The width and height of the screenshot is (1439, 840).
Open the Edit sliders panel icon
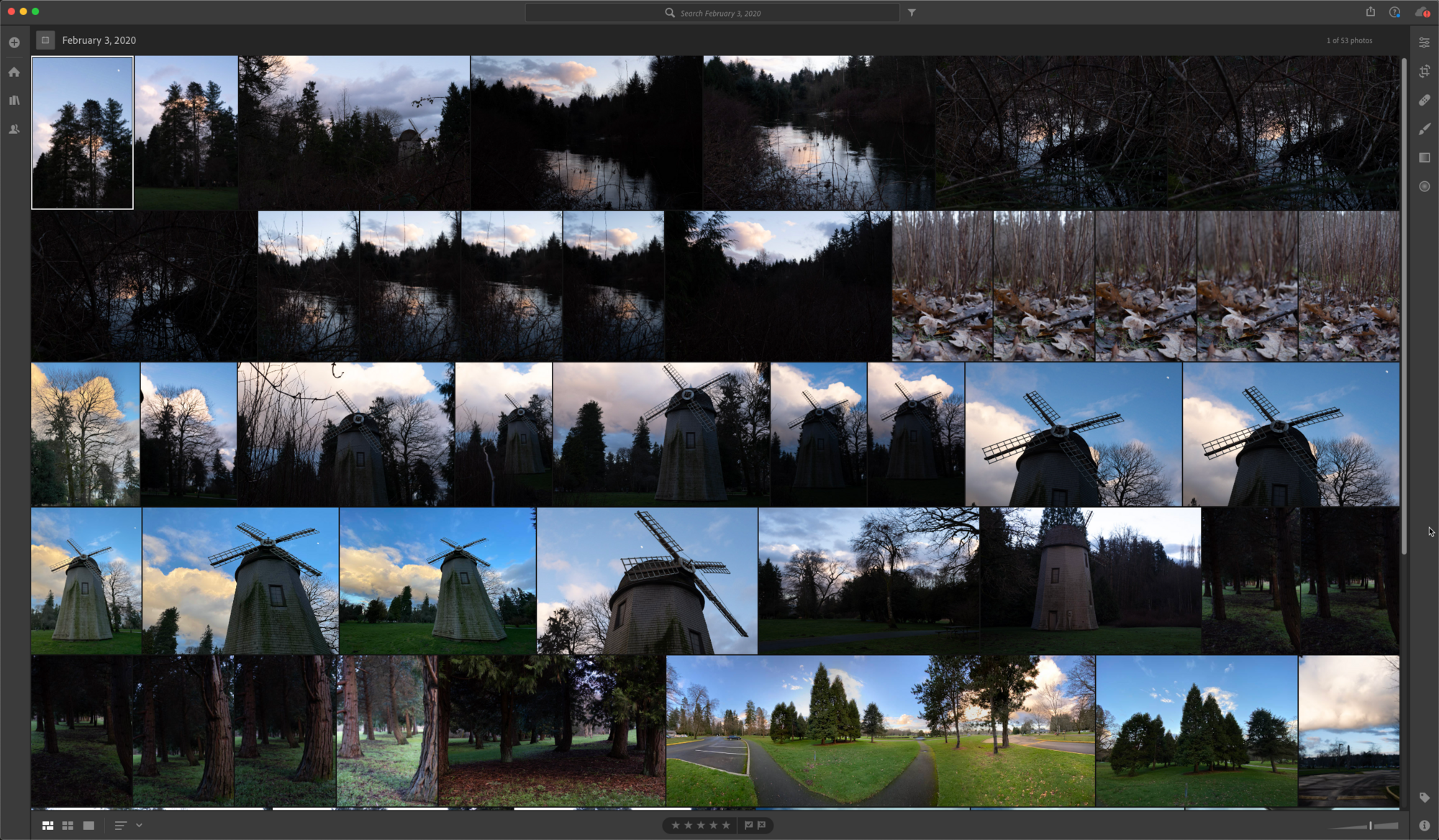tap(1424, 42)
